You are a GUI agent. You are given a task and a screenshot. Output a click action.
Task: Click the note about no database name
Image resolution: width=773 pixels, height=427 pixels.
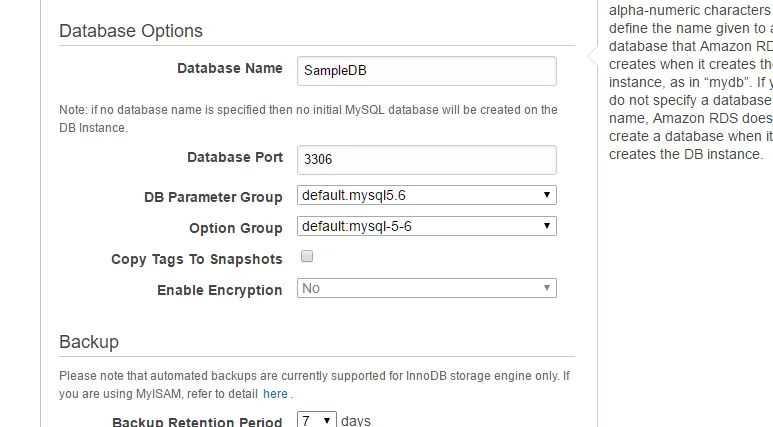(308, 118)
